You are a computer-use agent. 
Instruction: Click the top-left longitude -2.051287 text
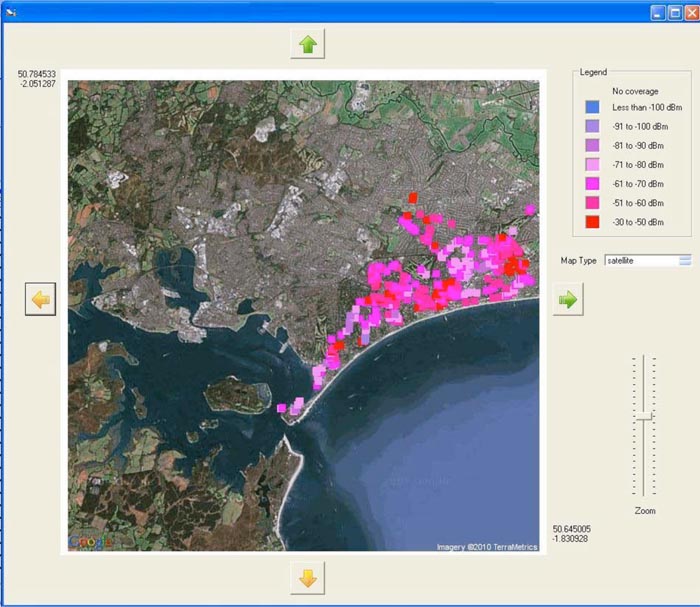click(38, 84)
